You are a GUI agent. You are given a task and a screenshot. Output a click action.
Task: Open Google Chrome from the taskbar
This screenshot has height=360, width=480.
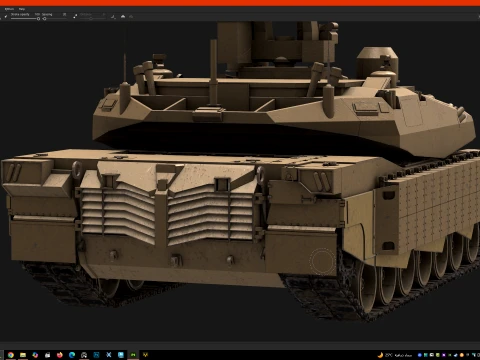click(11, 355)
